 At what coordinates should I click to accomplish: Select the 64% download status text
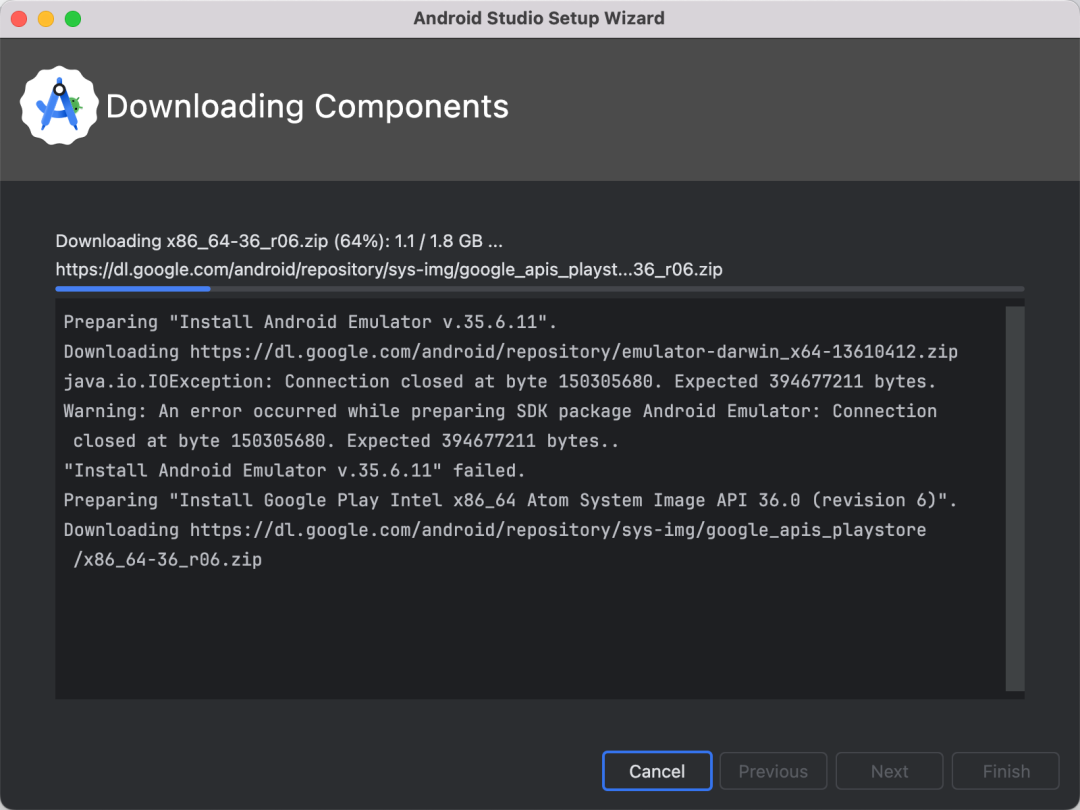click(278, 241)
